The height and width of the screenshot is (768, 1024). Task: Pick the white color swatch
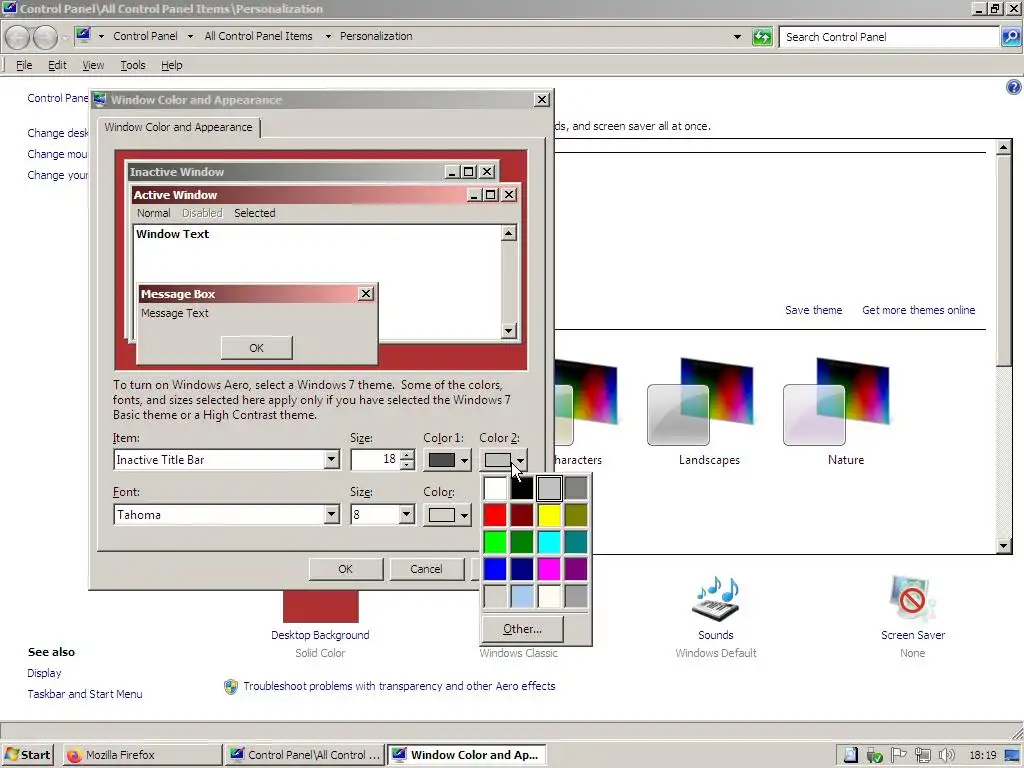(495, 488)
